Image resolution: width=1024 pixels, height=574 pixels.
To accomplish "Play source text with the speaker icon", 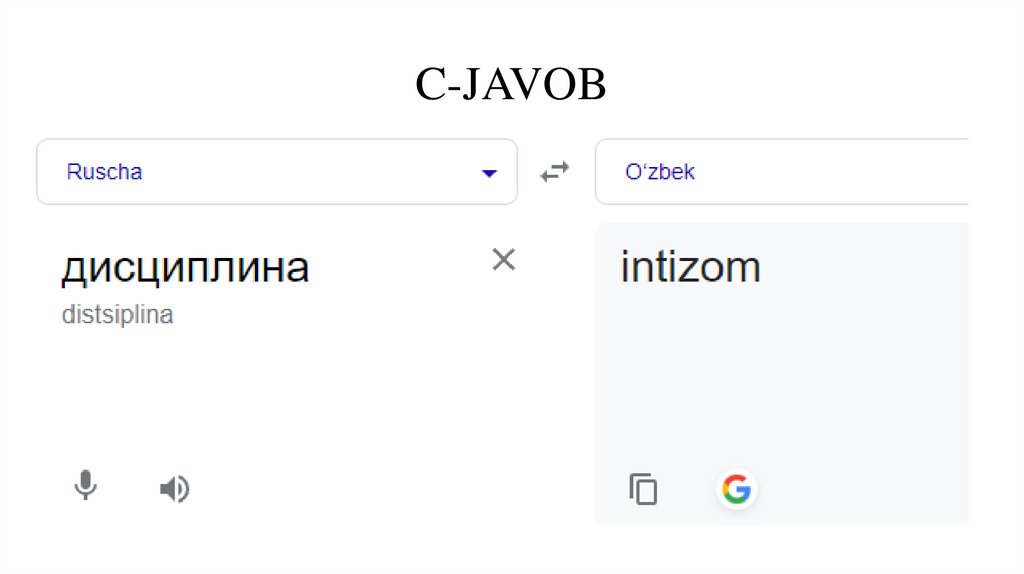I will click(x=174, y=489).
